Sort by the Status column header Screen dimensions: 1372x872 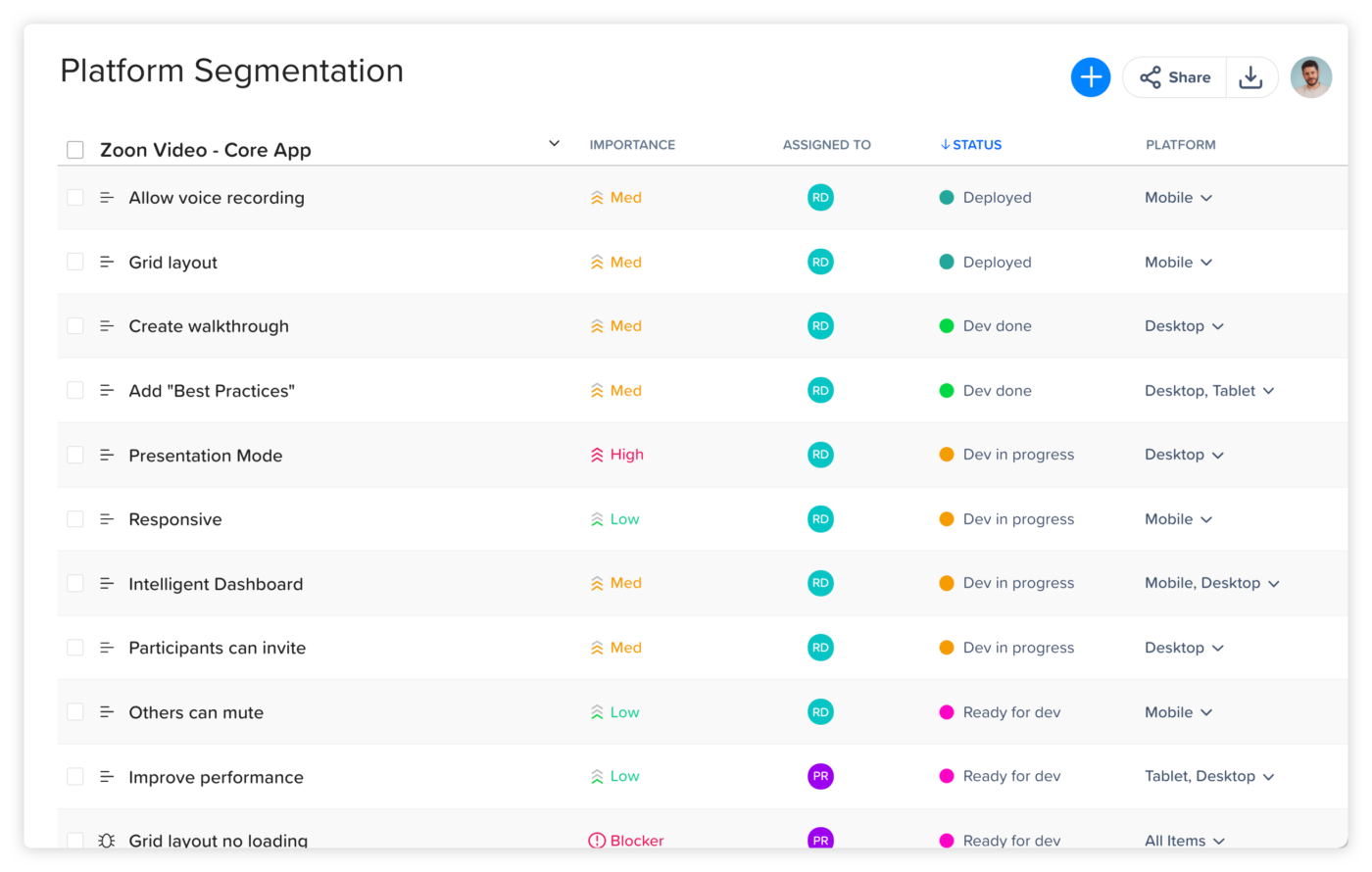point(970,145)
